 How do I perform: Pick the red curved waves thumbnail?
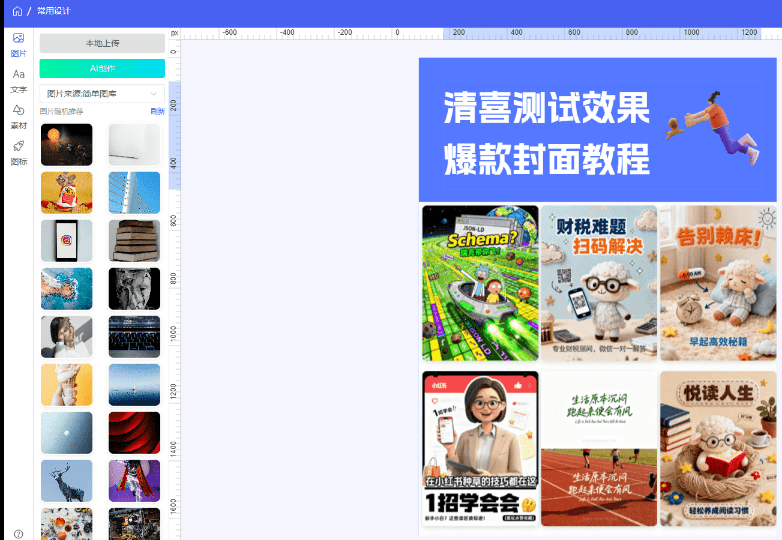point(134,432)
